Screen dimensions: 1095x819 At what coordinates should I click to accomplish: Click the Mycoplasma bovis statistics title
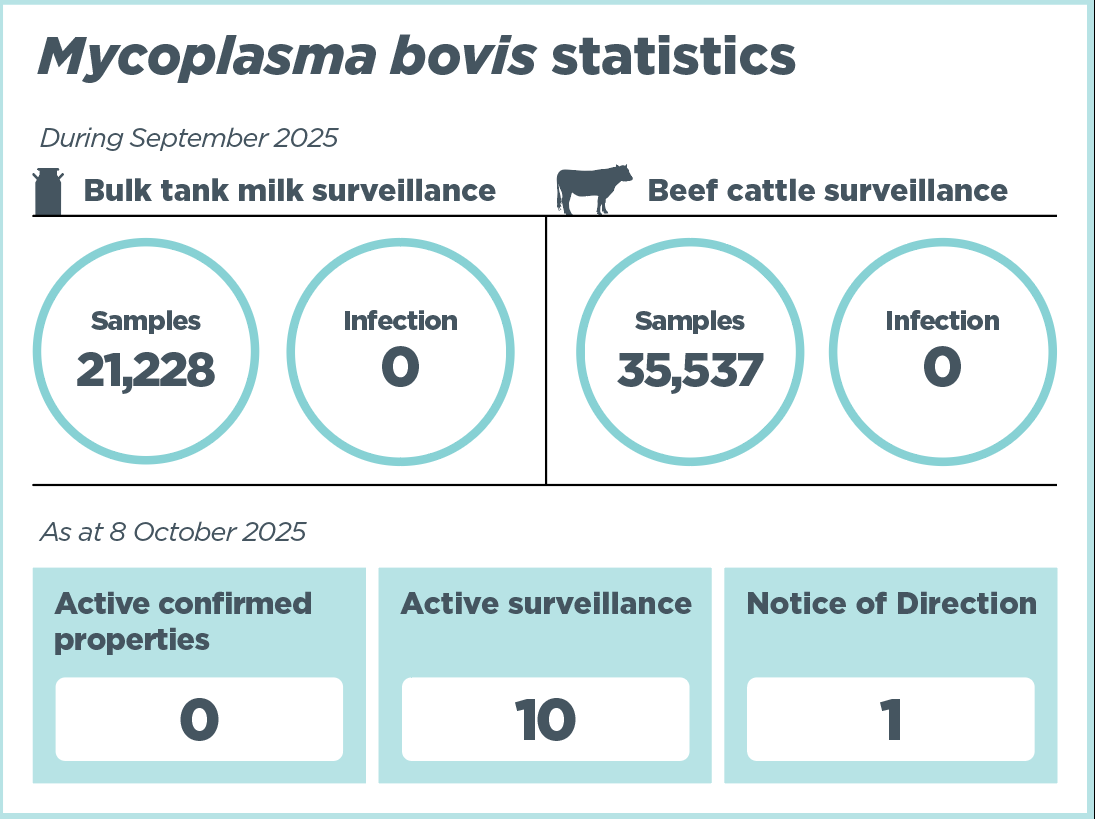[416, 57]
